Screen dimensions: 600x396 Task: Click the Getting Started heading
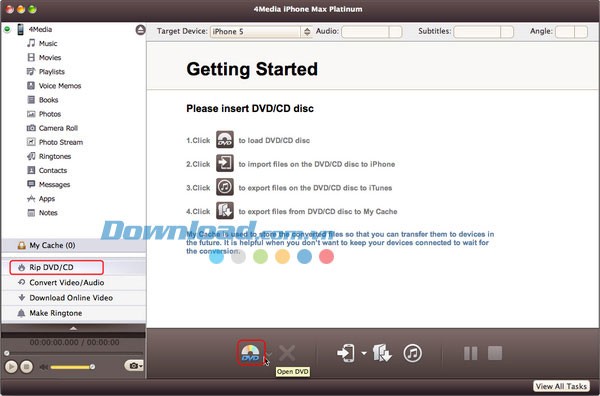[x=252, y=69]
